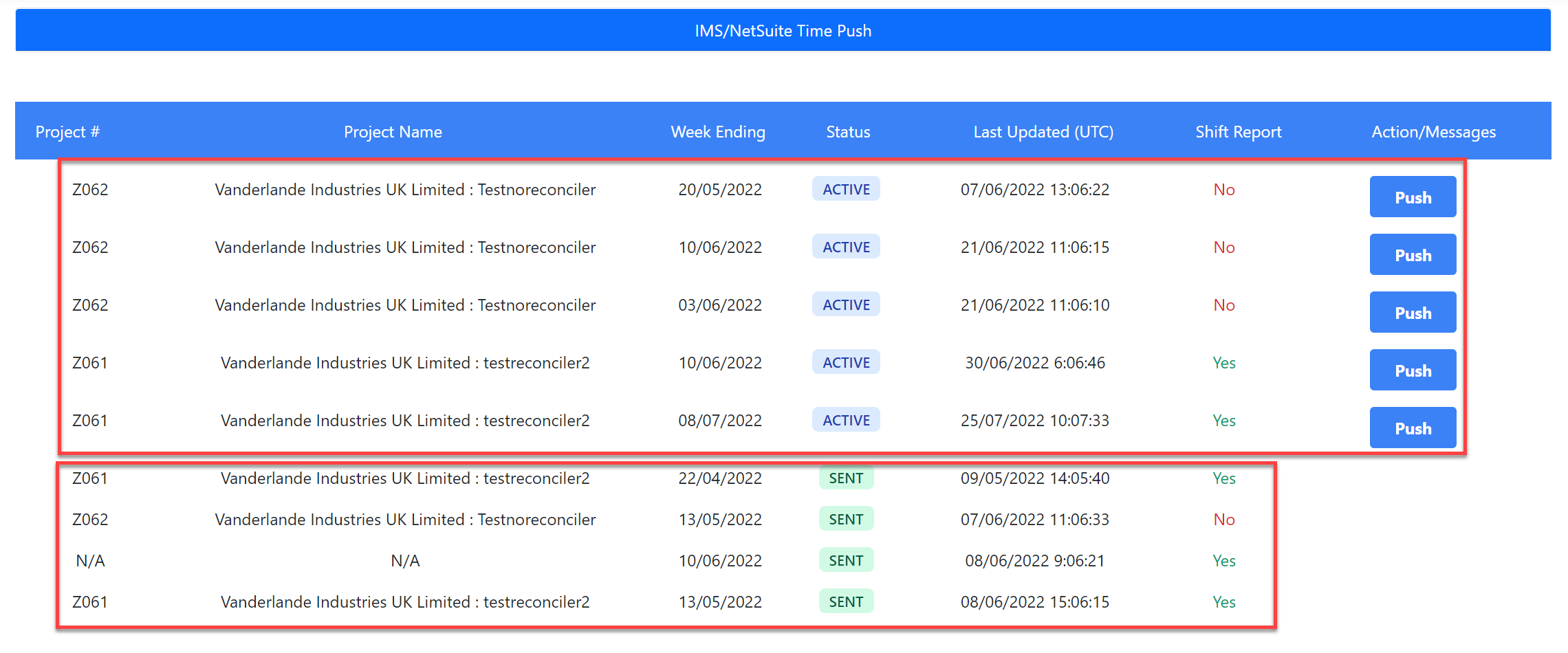Screen dimensions: 1568x653
Task: Click the SENT badge updated 07/06/2022 11:06:33
Action: (x=846, y=519)
